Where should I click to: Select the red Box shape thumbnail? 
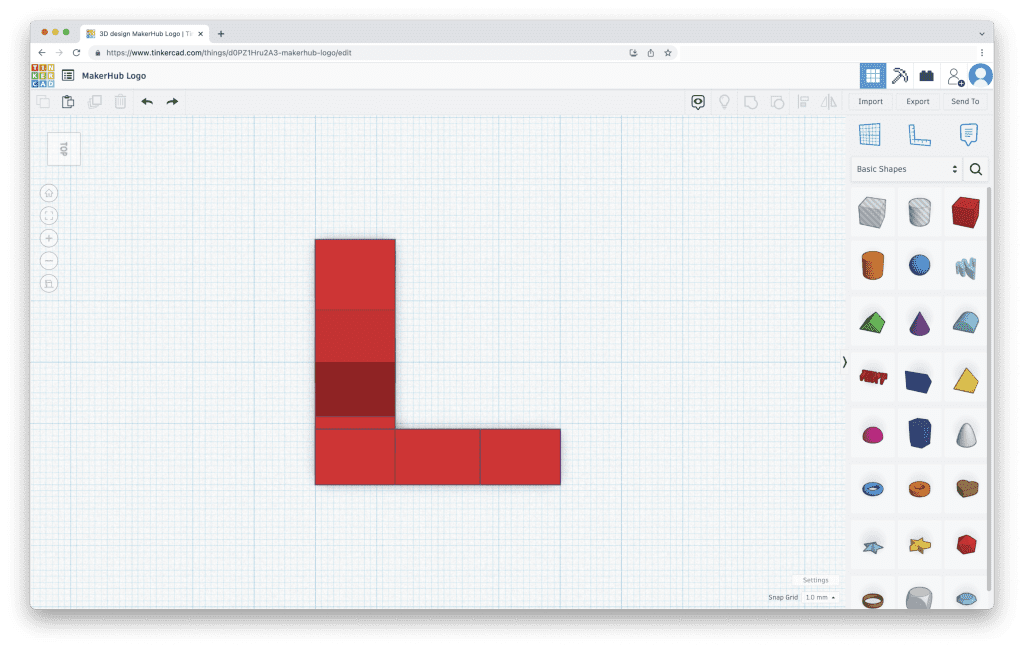tap(965, 211)
